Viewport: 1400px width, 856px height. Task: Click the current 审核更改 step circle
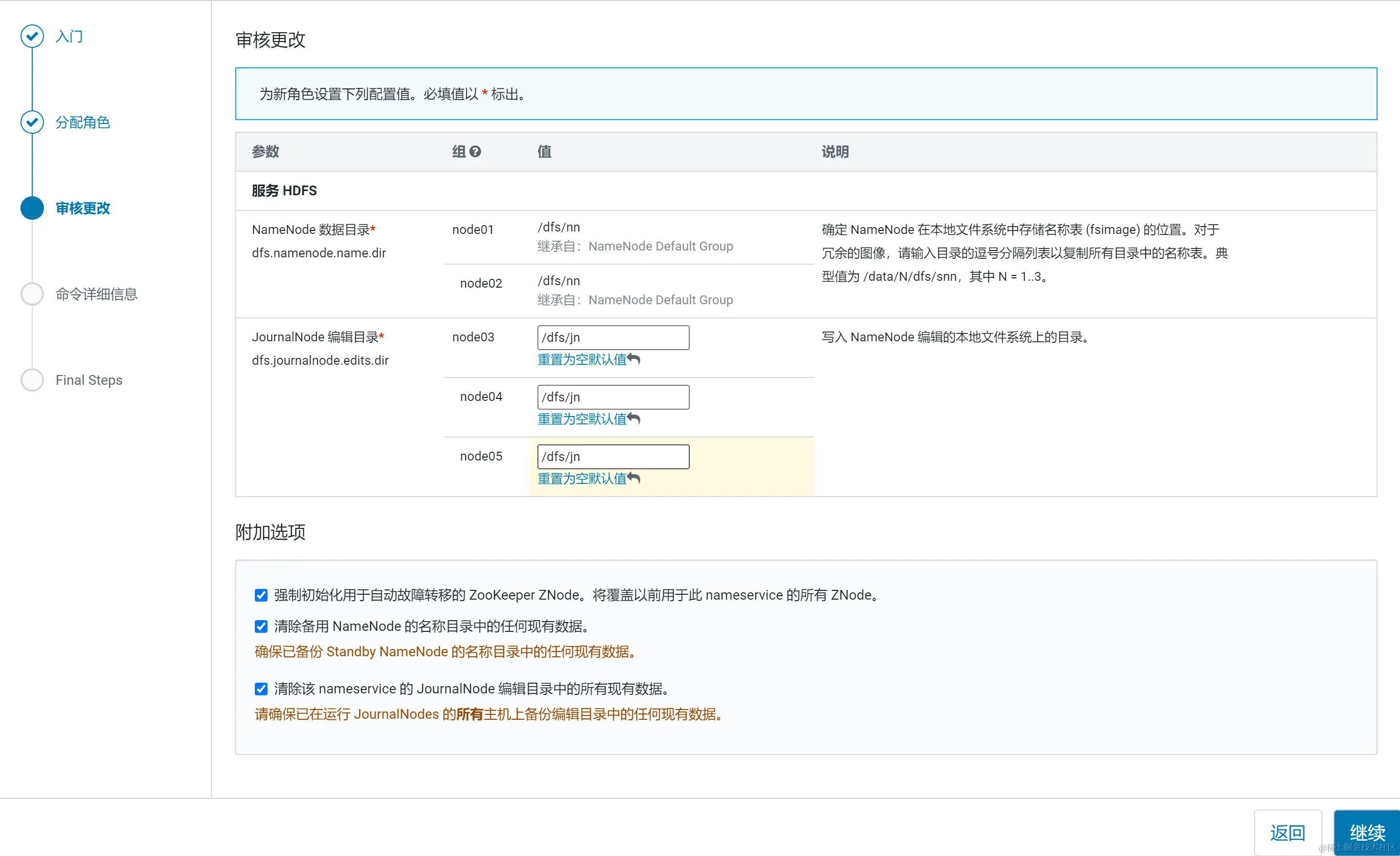click(32, 208)
